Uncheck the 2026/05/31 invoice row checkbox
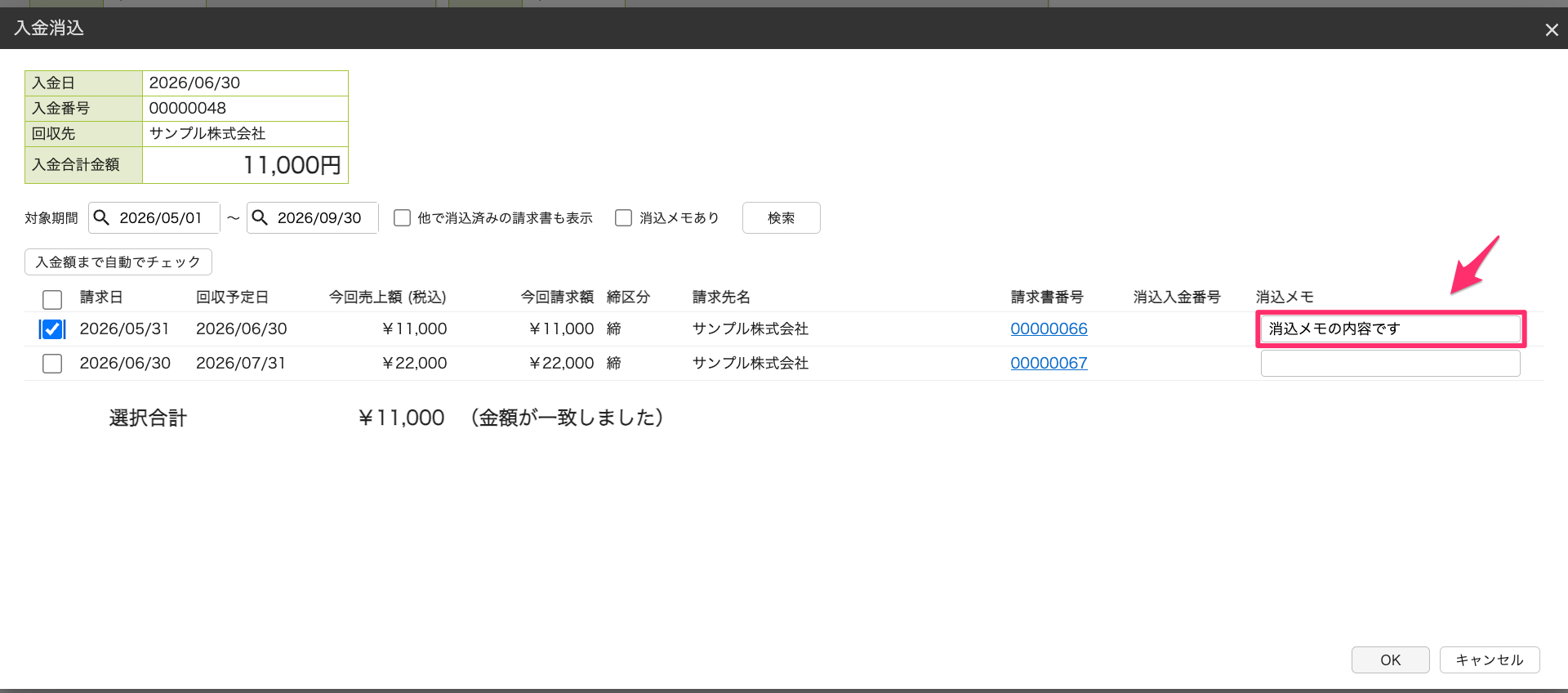 click(x=52, y=329)
